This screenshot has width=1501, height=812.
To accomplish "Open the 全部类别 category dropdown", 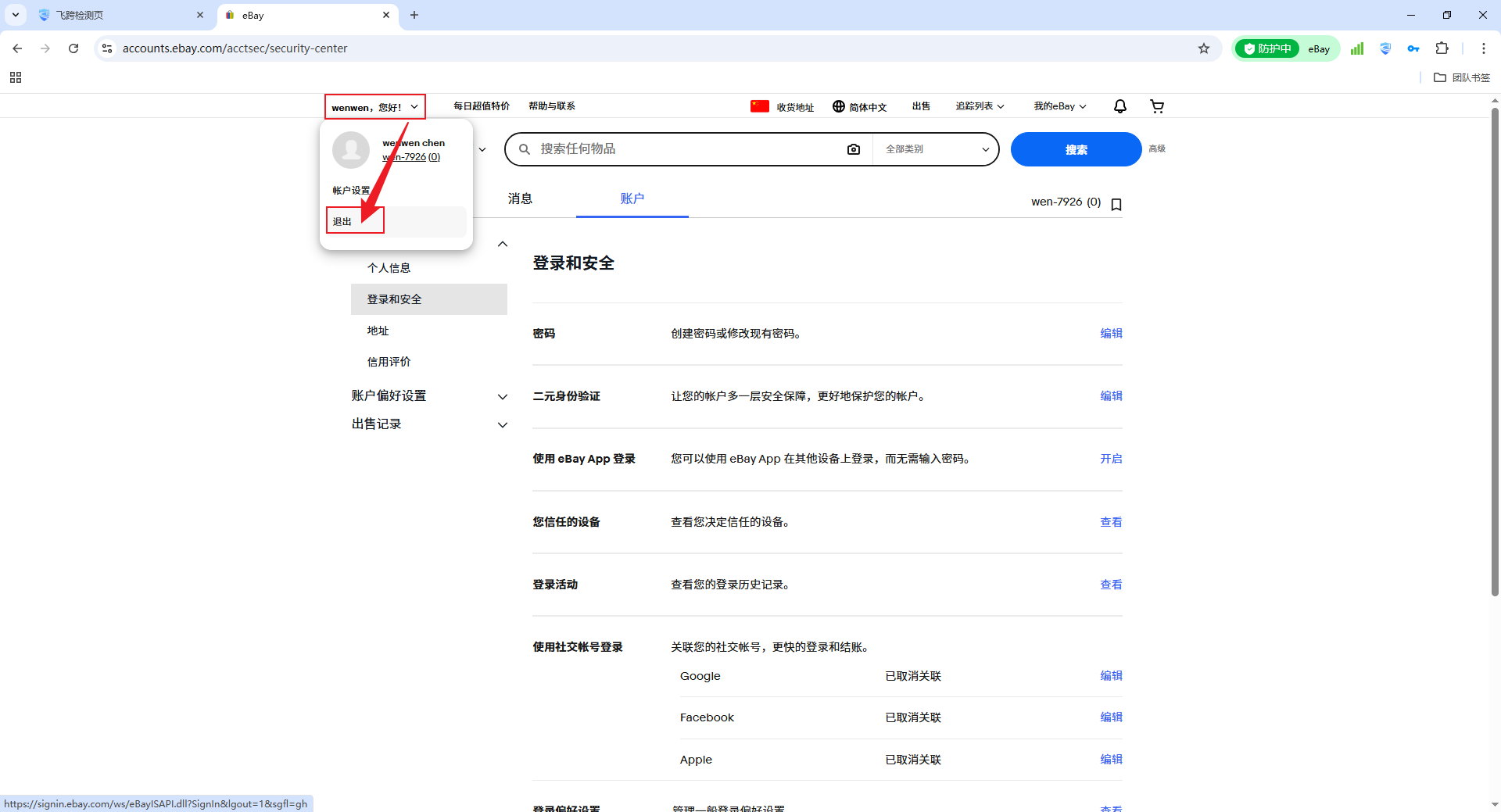I will coord(937,149).
